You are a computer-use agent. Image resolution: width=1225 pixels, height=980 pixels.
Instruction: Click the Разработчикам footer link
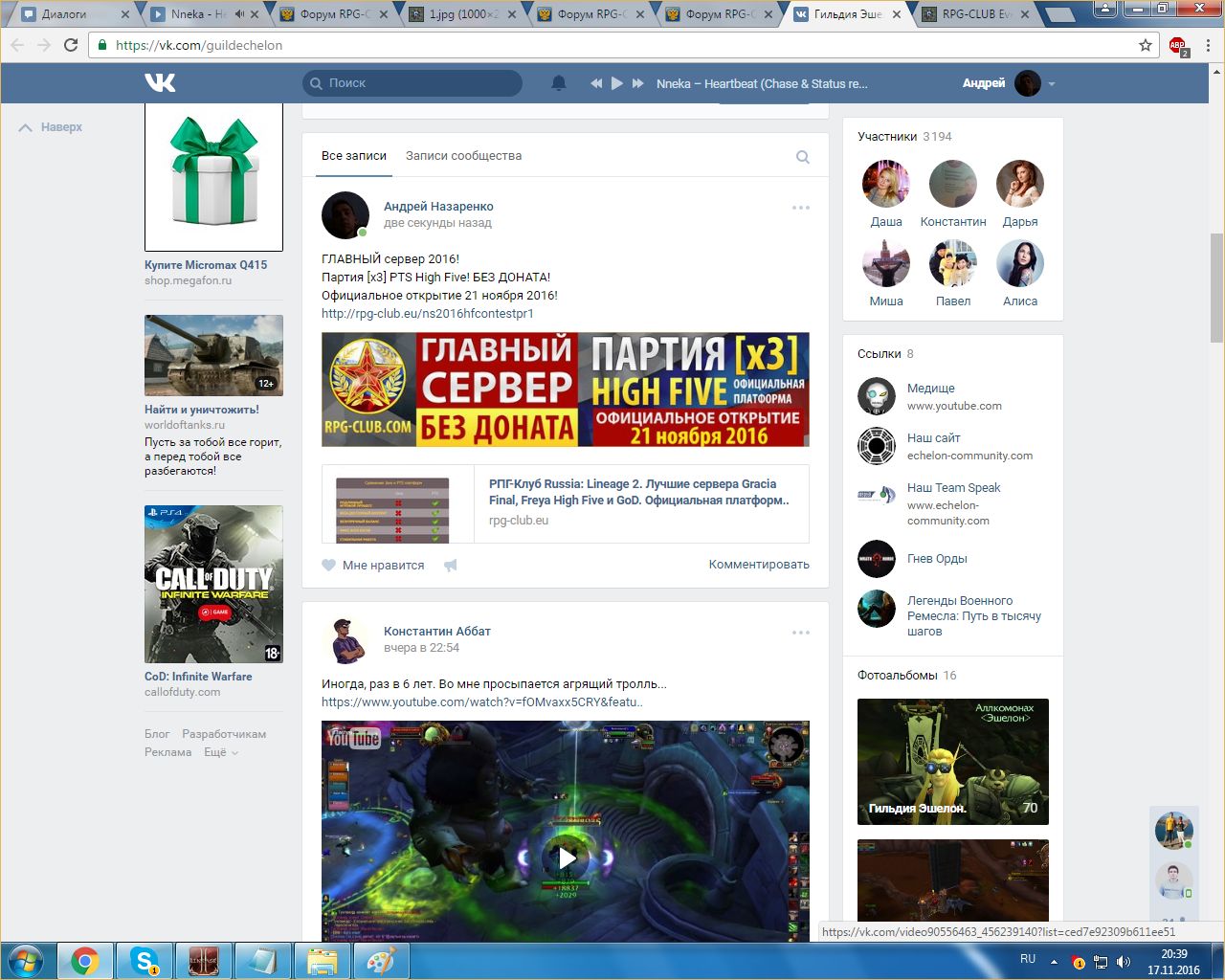tap(224, 734)
